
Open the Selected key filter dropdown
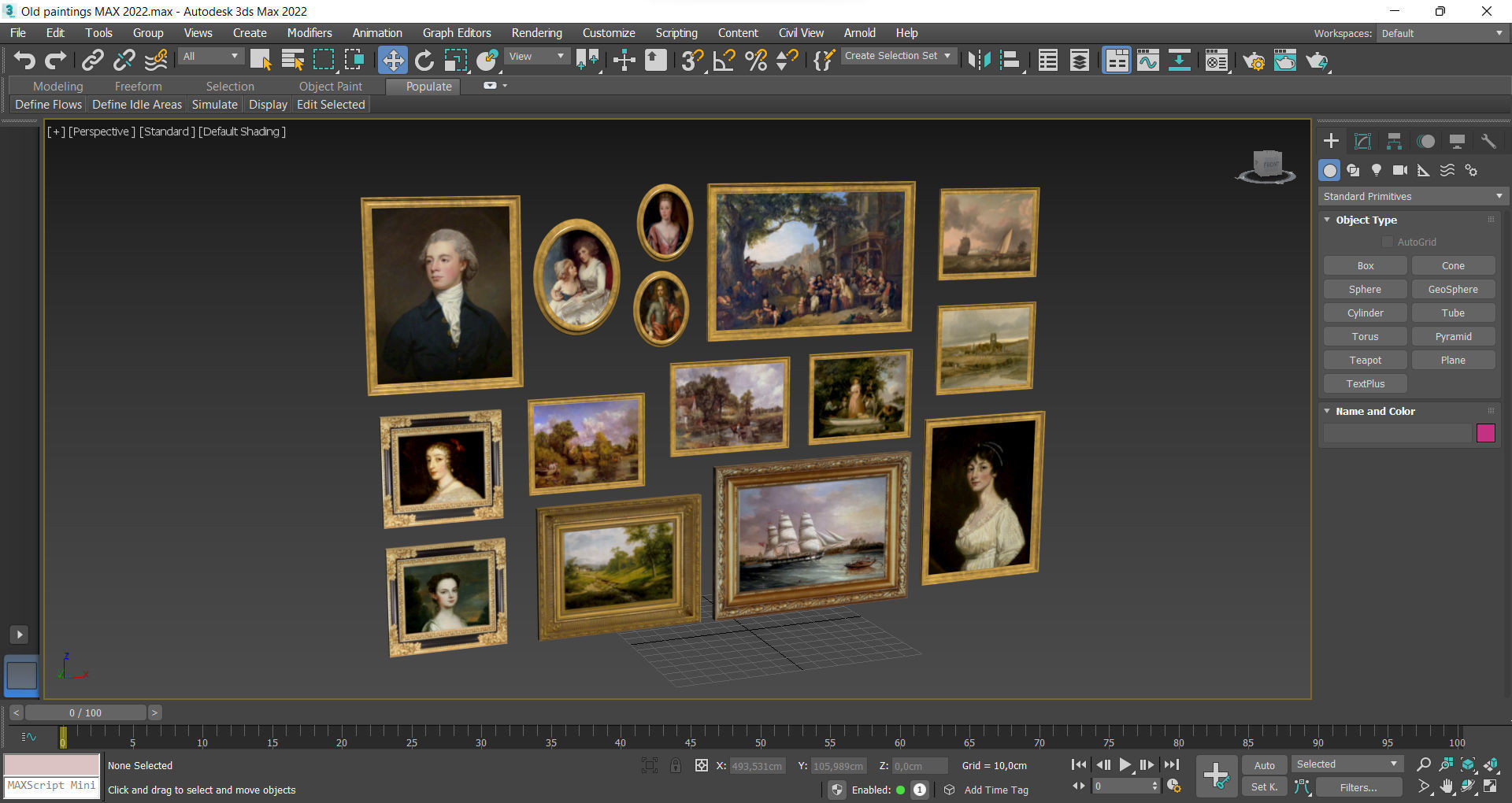point(1347,764)
